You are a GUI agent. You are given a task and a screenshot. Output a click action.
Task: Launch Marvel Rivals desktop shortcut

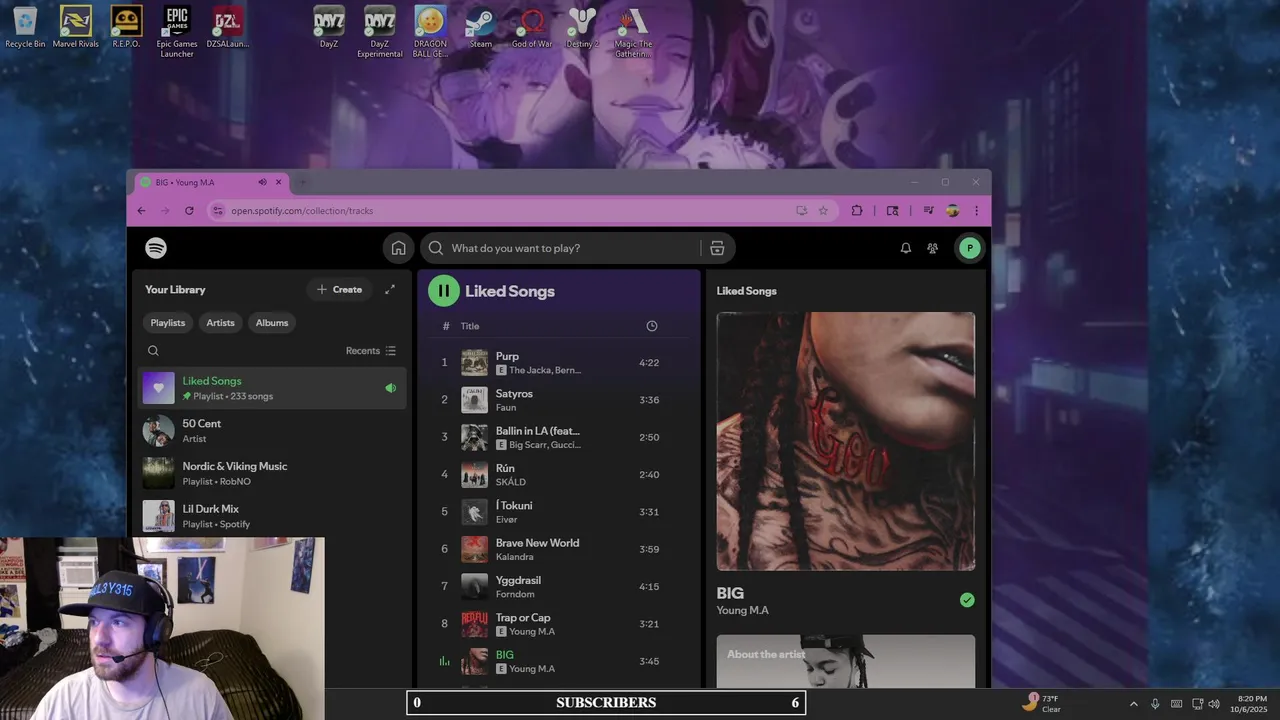(76, 26)
